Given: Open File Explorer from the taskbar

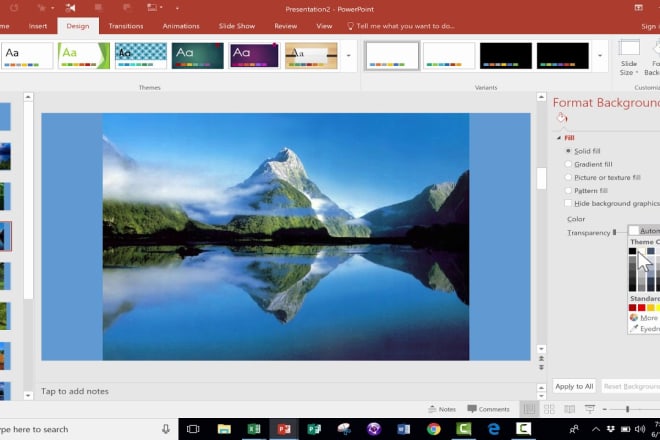Looking at the screenshot, I should click(224, 429).
